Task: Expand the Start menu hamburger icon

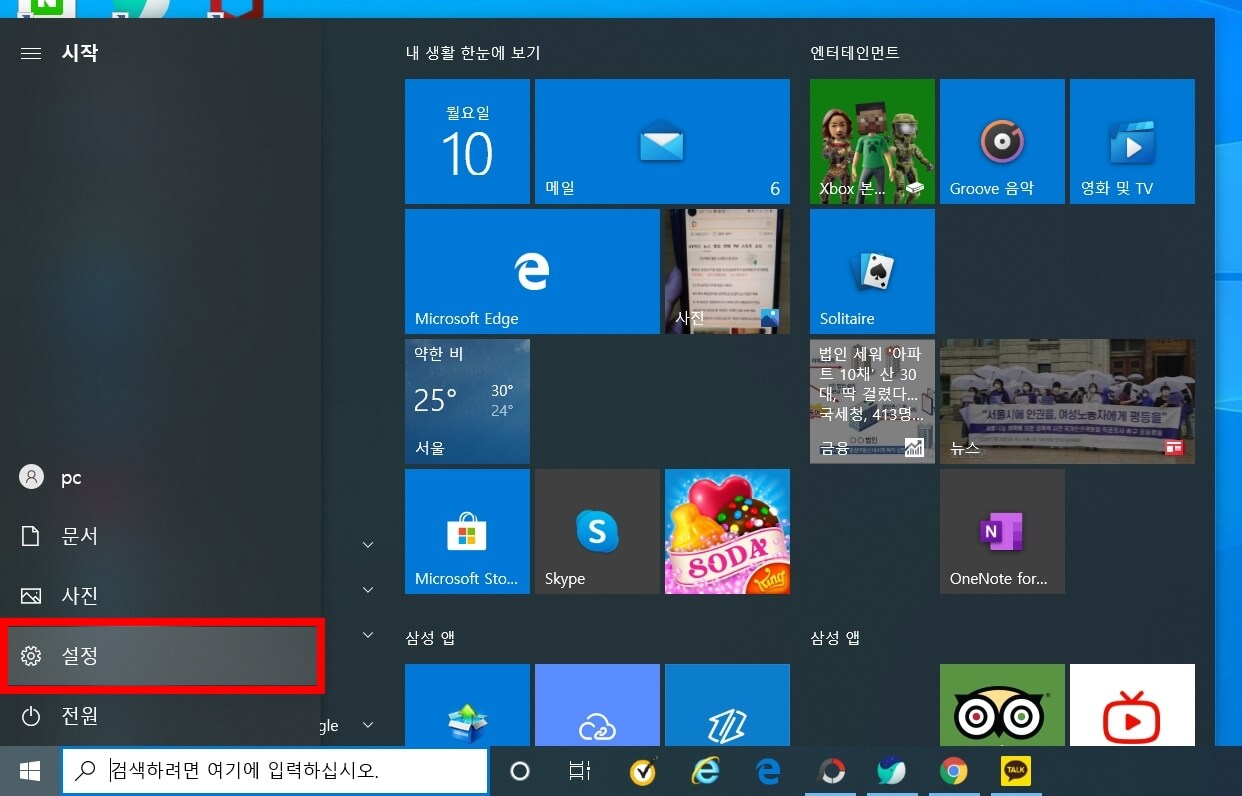Action: coord(30,53)
